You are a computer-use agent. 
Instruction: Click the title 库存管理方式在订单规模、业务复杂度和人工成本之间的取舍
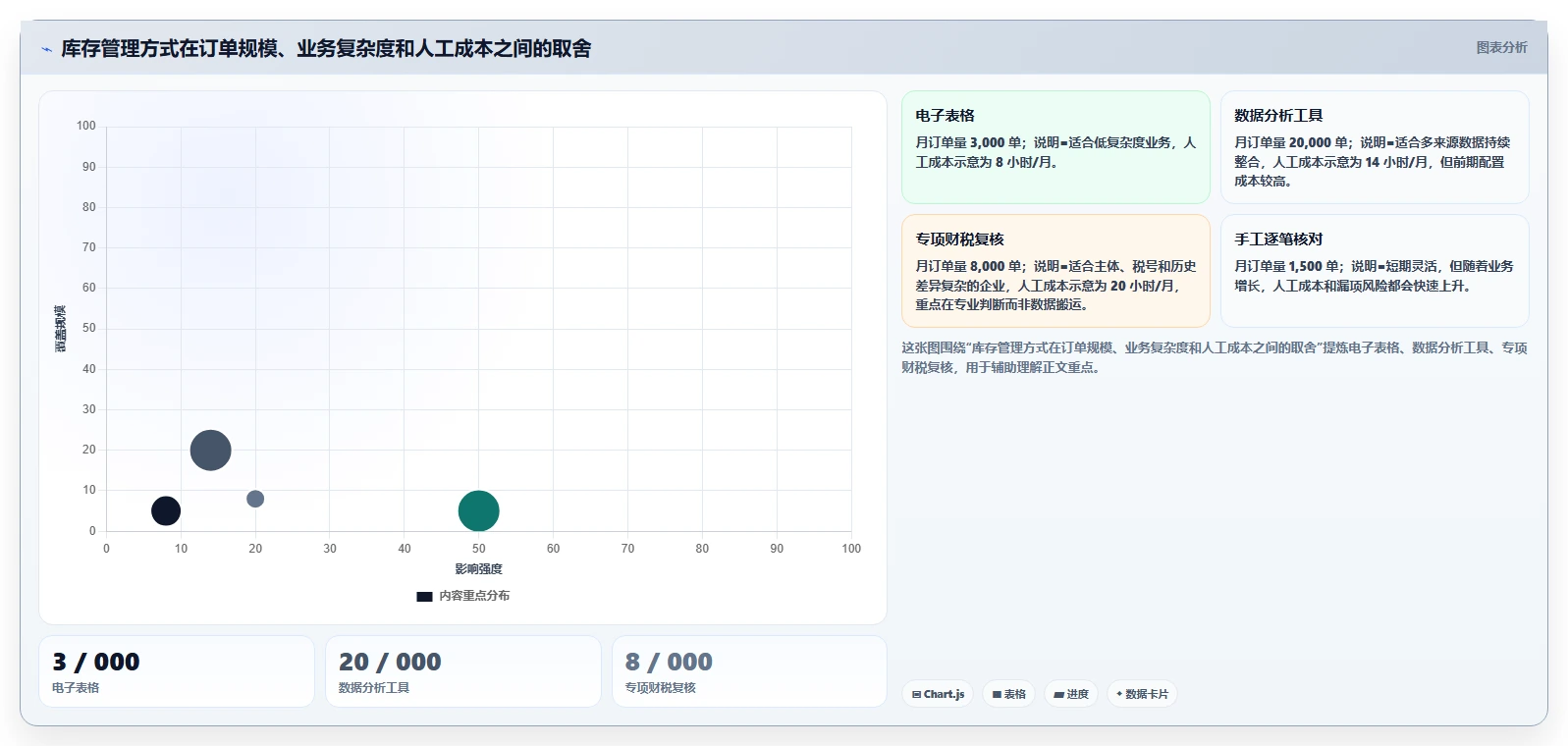(326, 49)
